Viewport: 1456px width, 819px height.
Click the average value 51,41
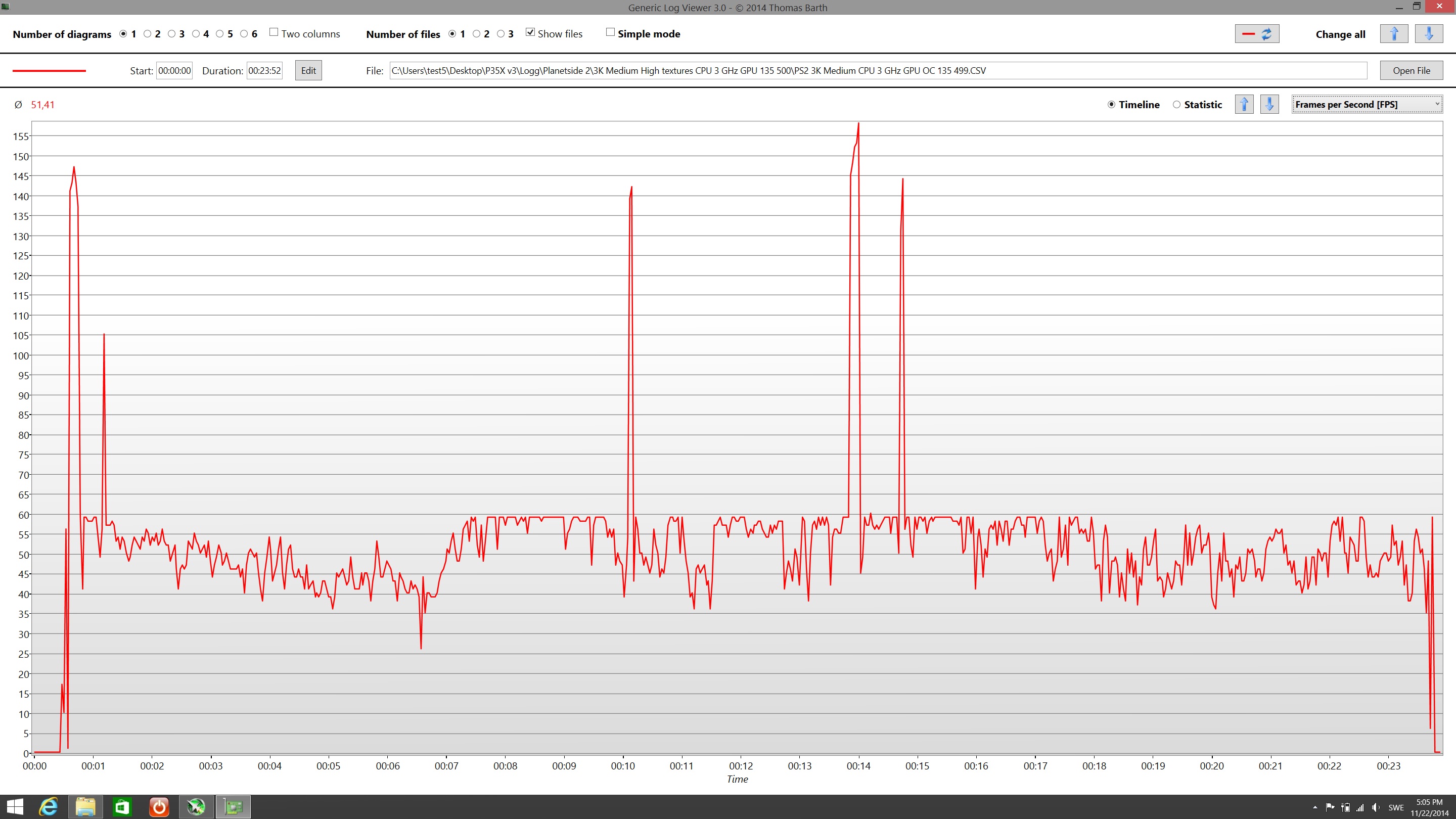43,105
